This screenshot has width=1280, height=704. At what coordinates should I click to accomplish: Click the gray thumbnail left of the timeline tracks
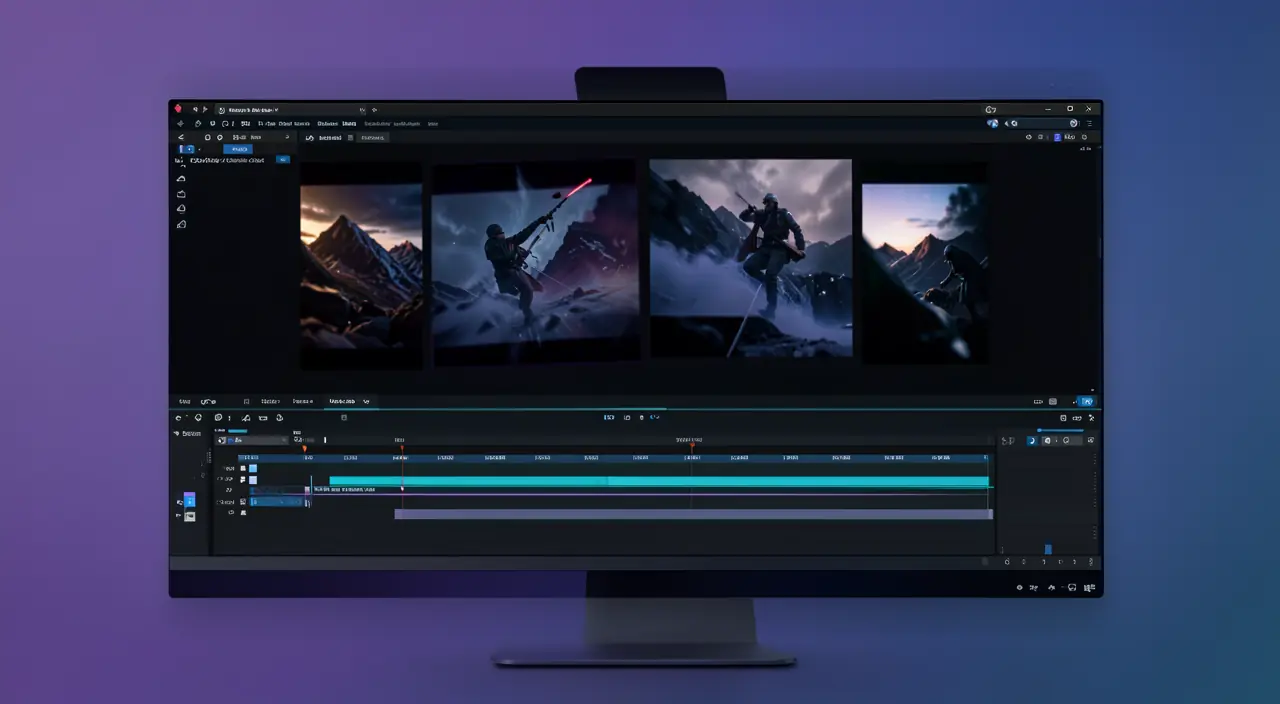(189, 516)
